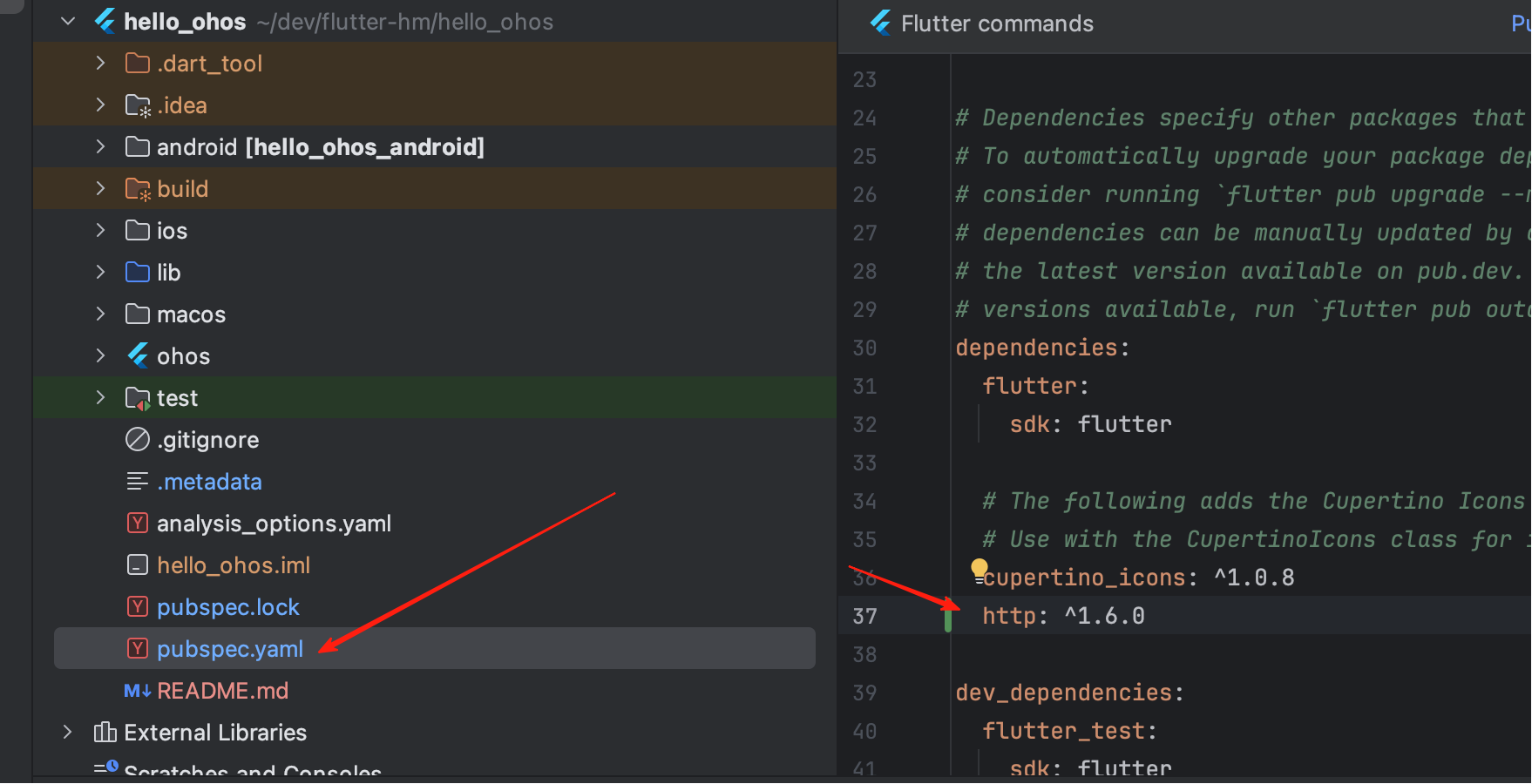Click the .metadata text file icon

tap(138, 481)
